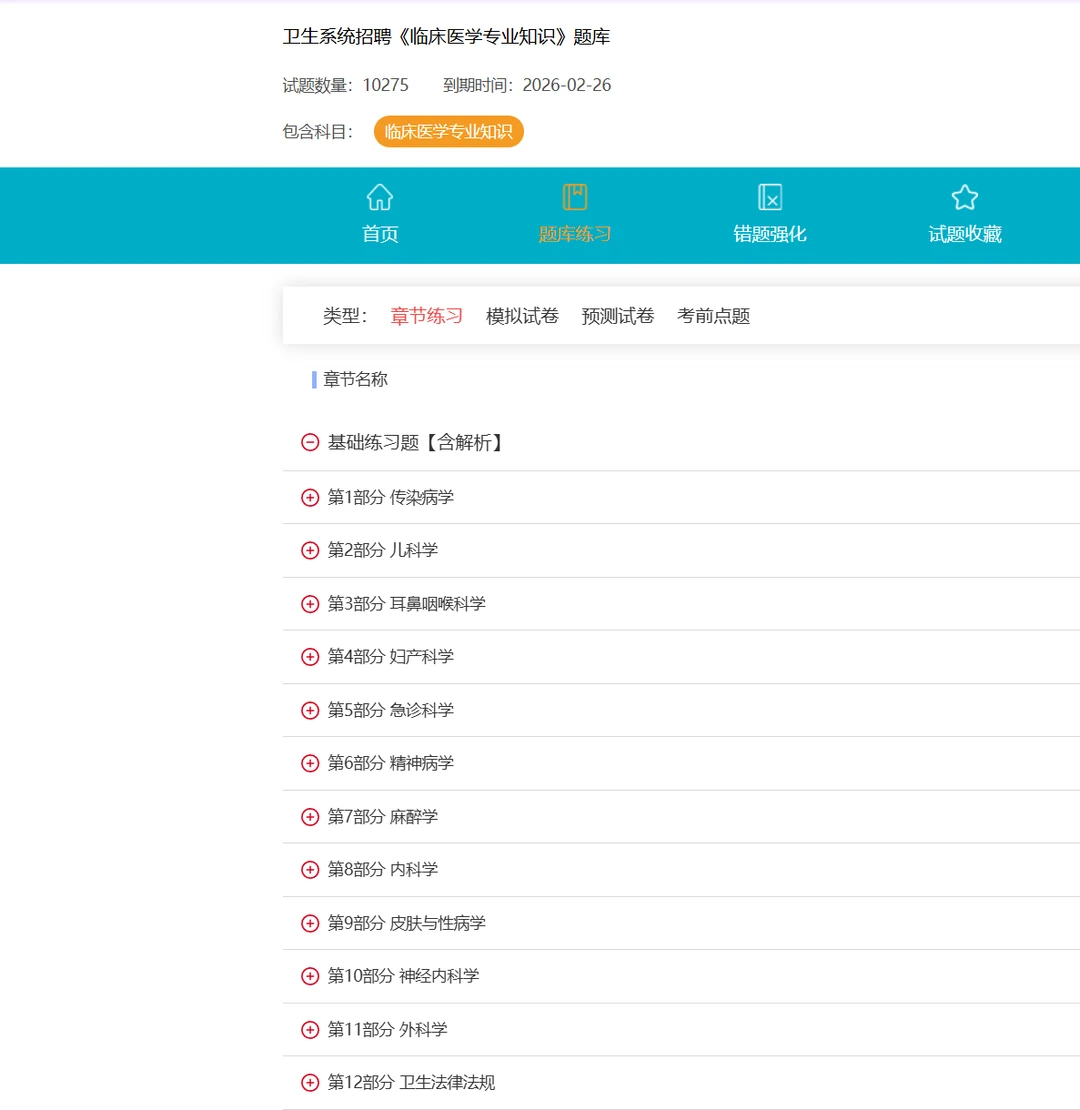Viewport: 1080px width, 1110px height.
Task: Switch to 考前点题 type tab
Action: coord(713,316)
